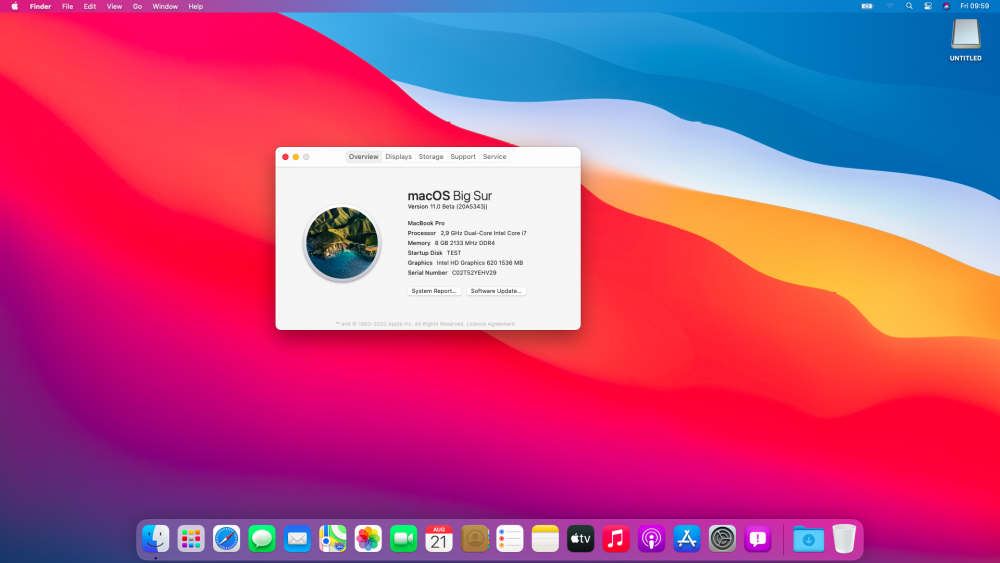This screenshot has width=1000, height=563.
Task: Launch Launchpad in the Dock
Action: point(191,539)
